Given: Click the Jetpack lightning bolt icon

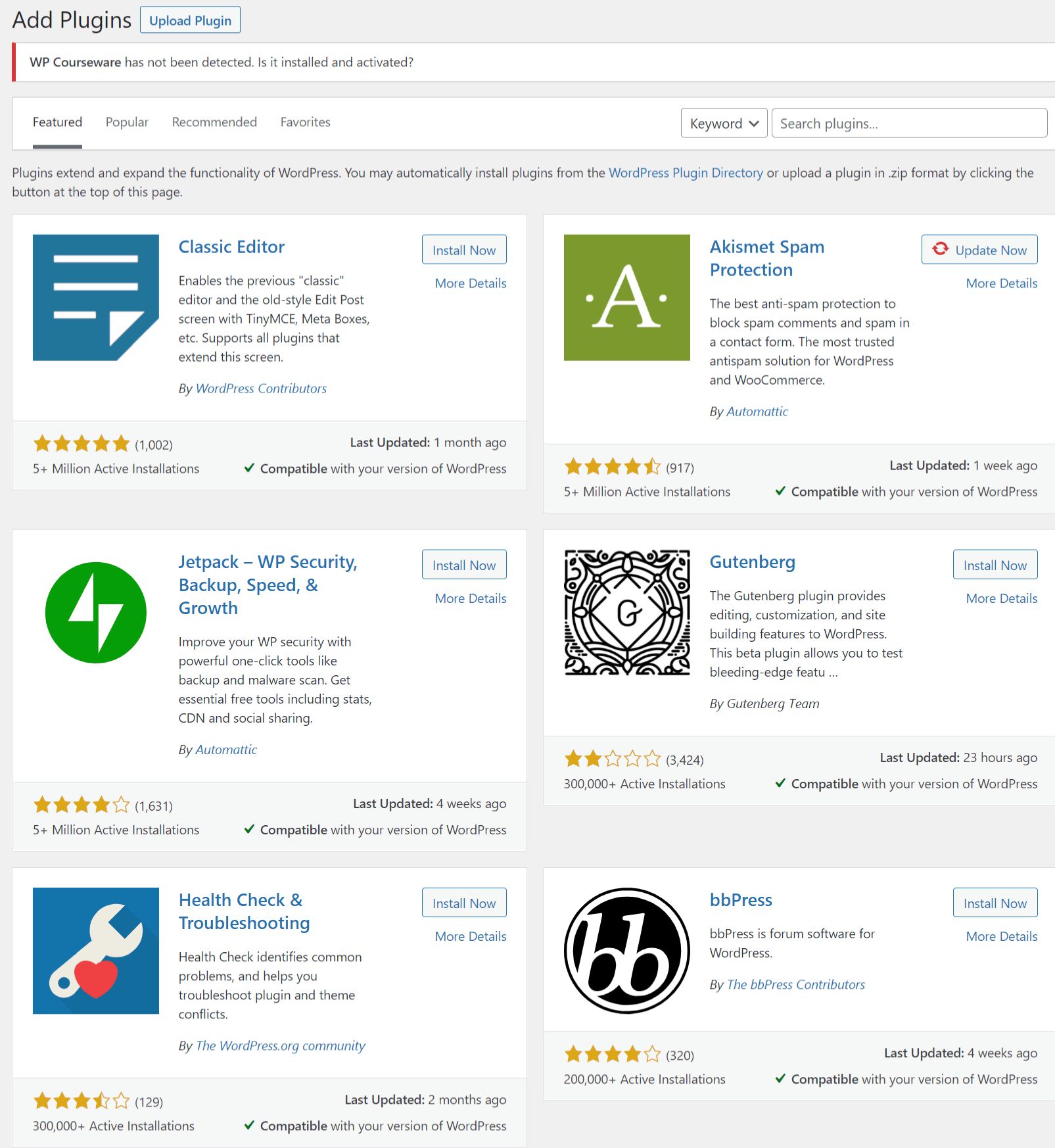Looking at the screenshot, I should click(x=95, y=612).
